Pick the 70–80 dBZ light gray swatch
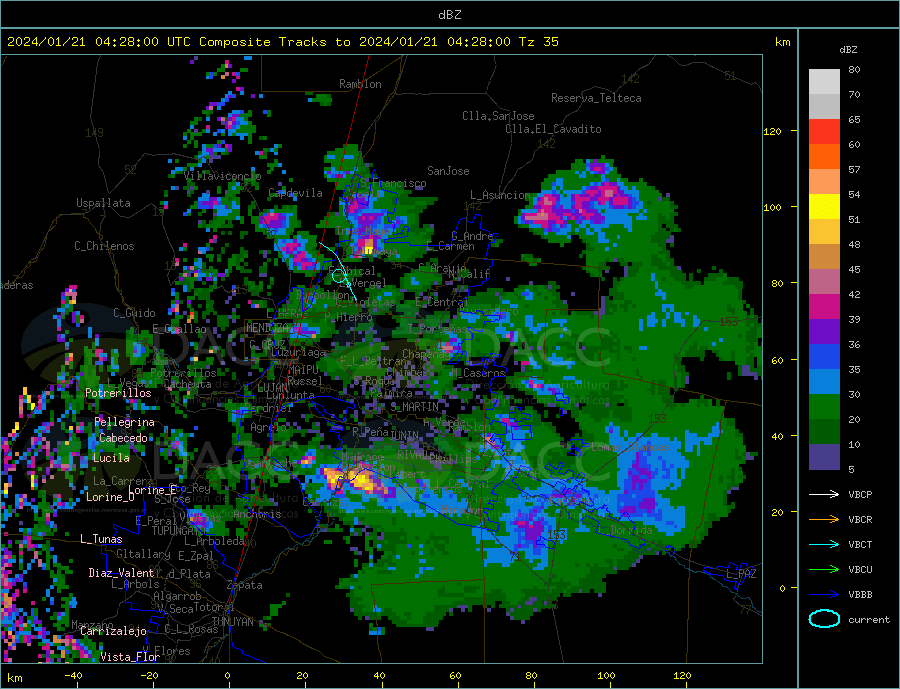Screen dimensions: 900x689 pyautogui.click(x=824, y=82)
